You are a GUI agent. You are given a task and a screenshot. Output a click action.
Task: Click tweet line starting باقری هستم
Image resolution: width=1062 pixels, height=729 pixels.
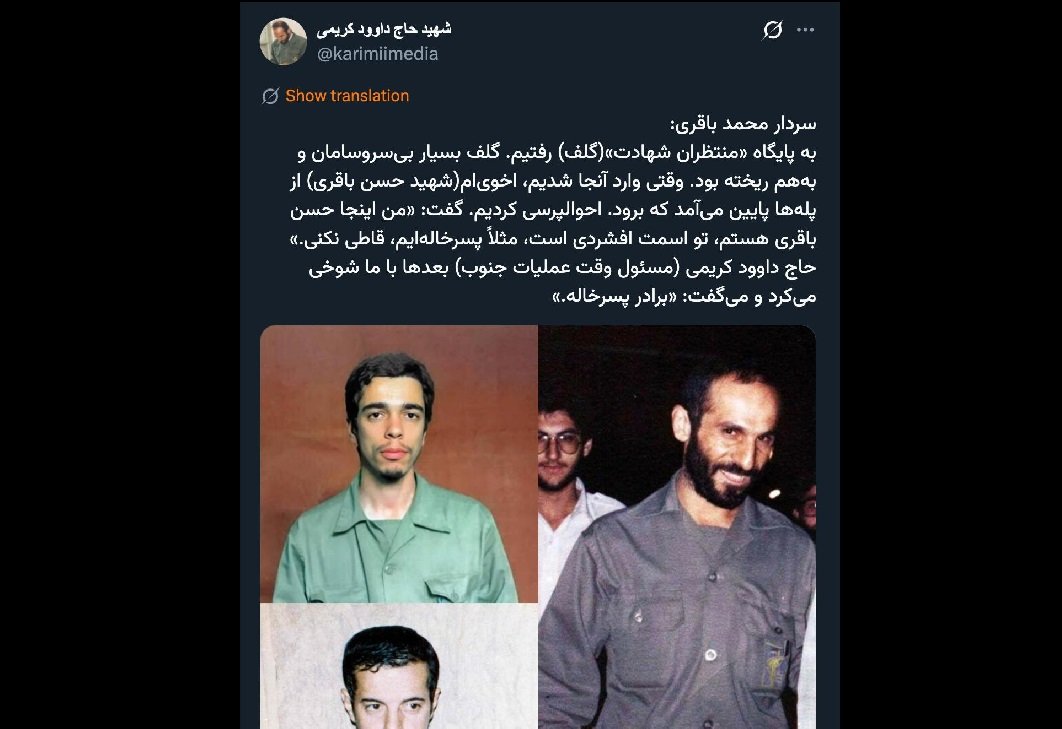point(553,239)
